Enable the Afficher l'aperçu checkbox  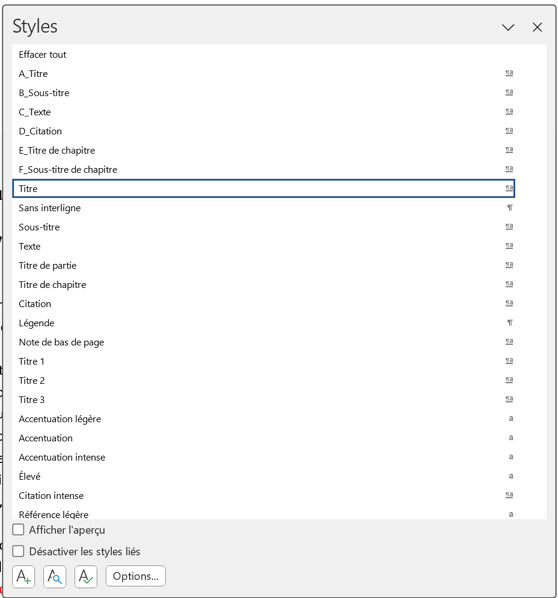pos(18,530)
